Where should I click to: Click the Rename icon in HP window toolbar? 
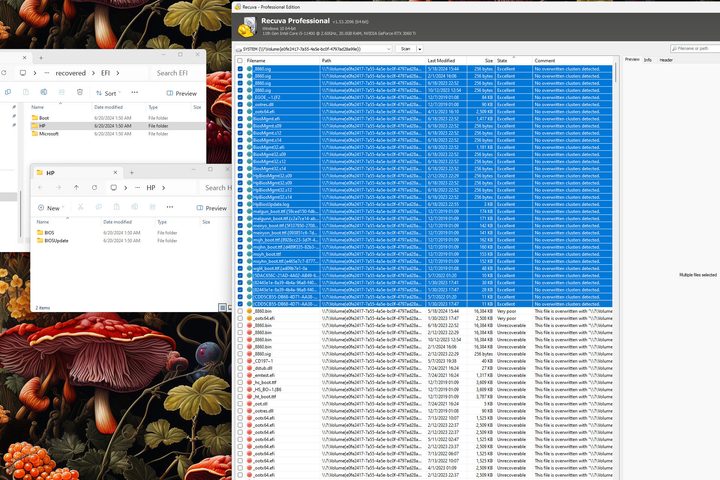coord(134,207)
